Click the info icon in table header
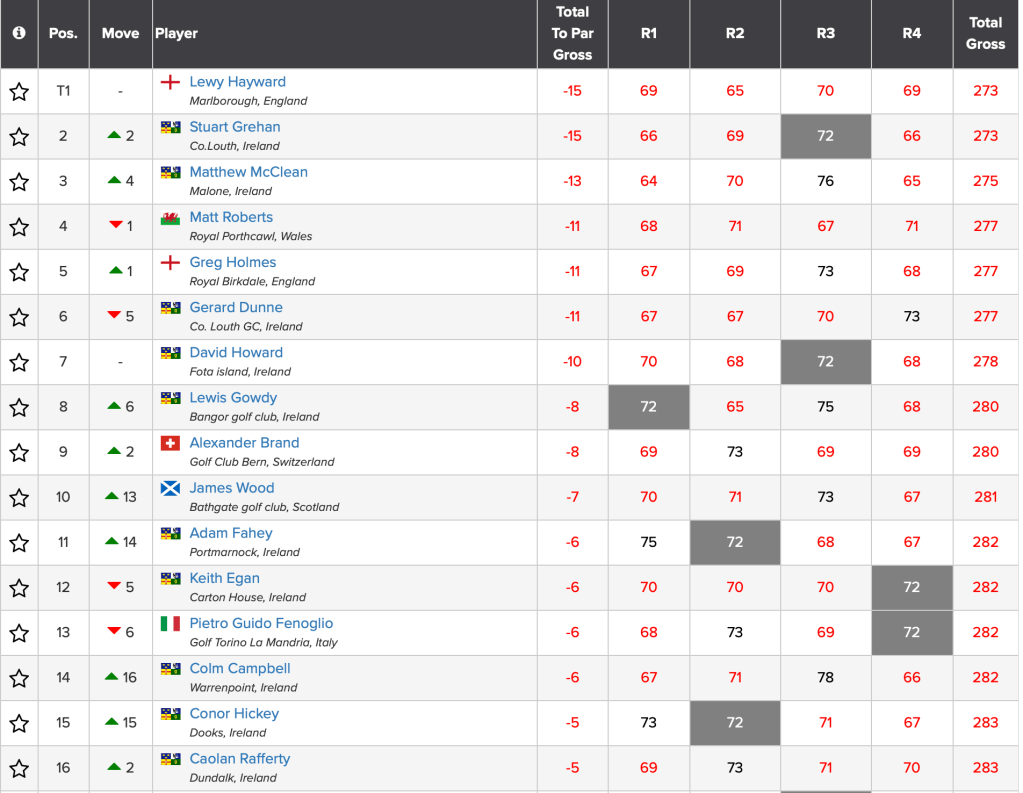1023x793 pixels. point(19,33)
